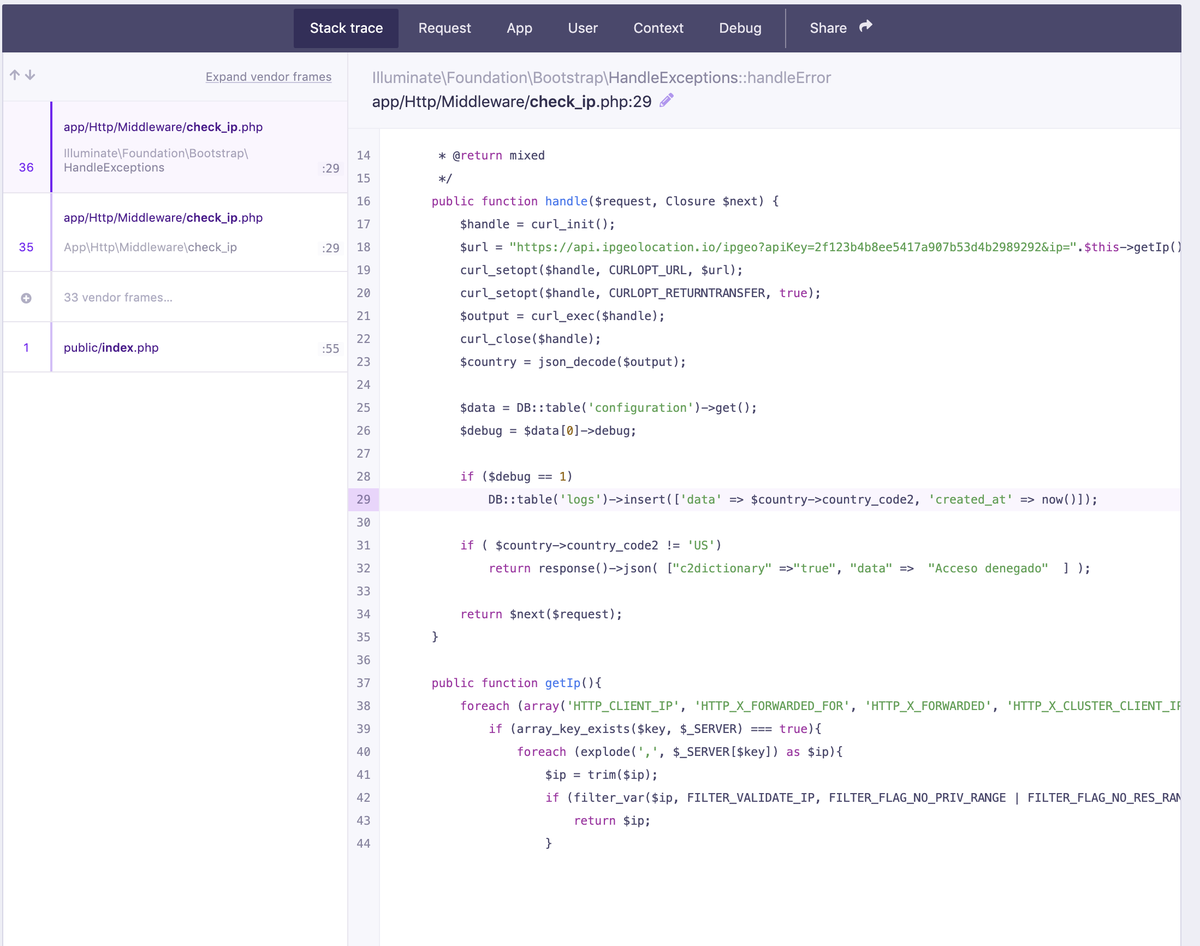Click the plus icon beside vendor frames
Viewport: 1200px width, 946px height.
tap(26, 297)
